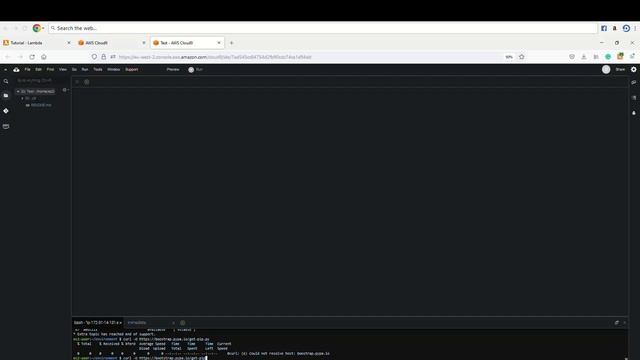Open the browser downloads icon
This screenshot has height=360, width=640.
[x=584, y=57]
